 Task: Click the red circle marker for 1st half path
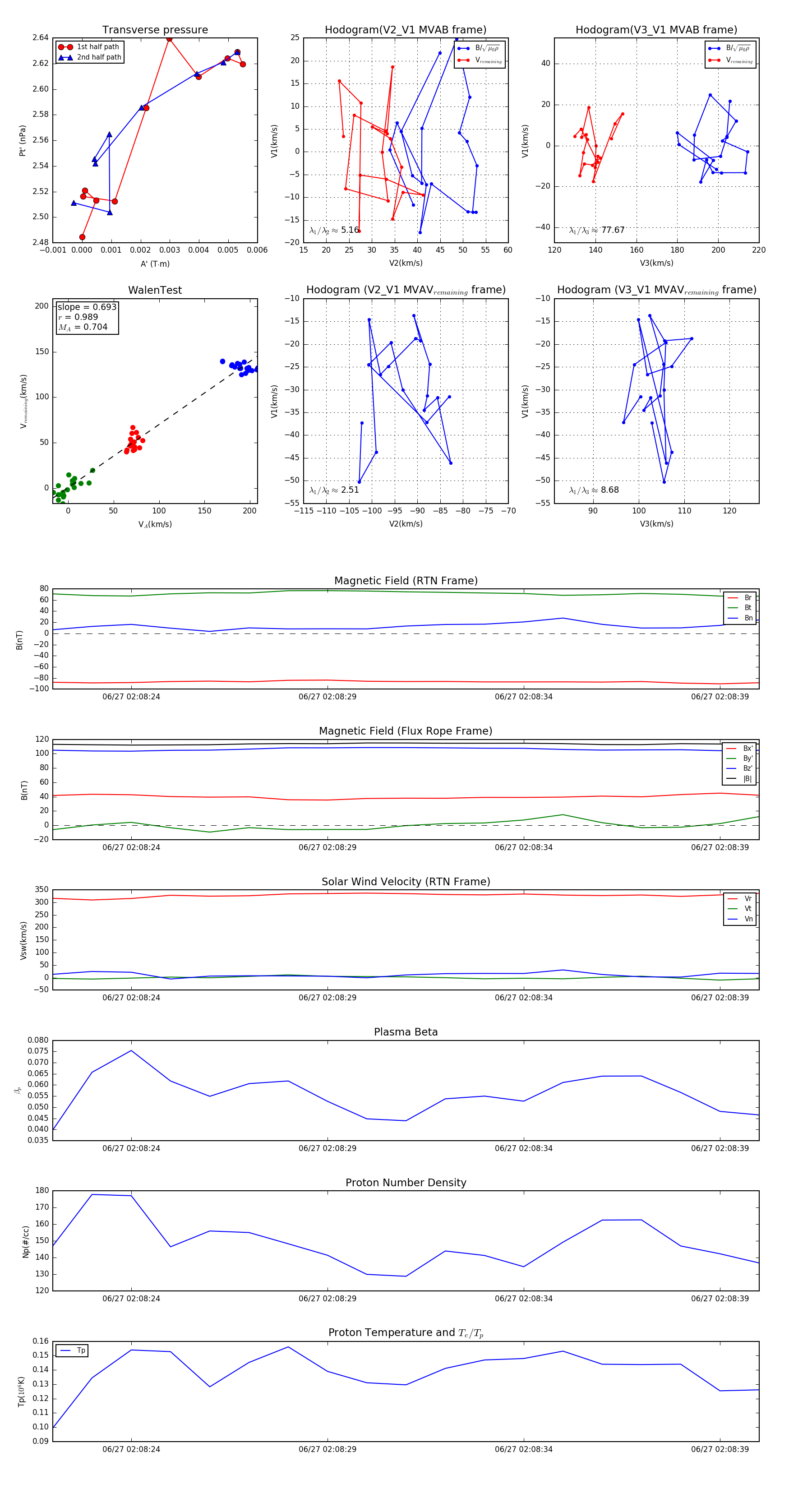(x=65, y=47)
